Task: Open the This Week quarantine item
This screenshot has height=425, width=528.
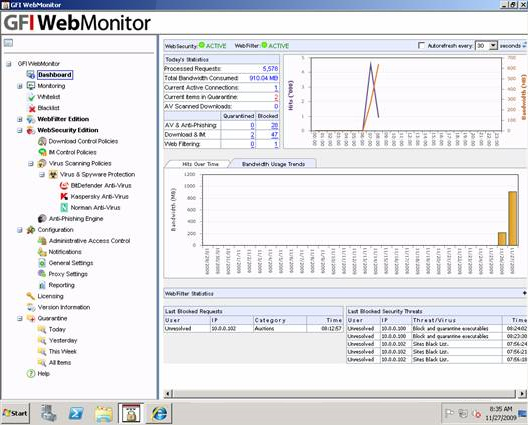Action: [x=63, y=352]
